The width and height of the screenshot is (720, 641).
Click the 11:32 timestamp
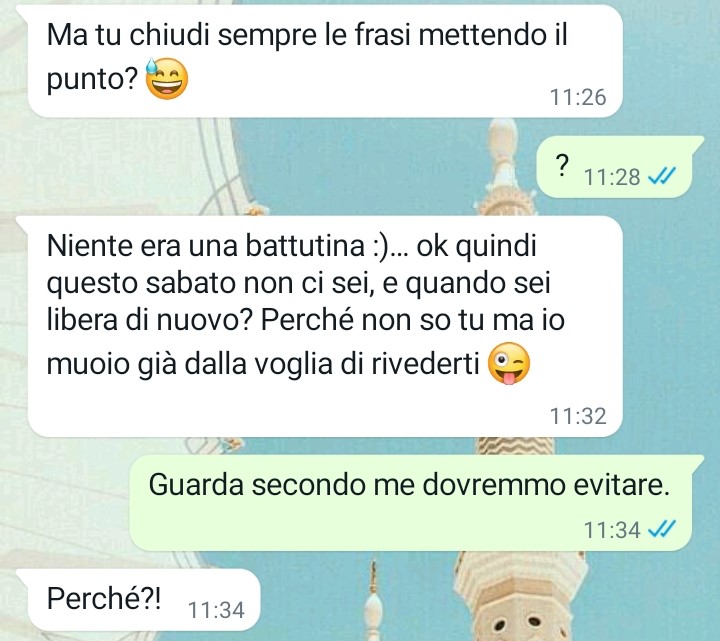tap(578, 416)
